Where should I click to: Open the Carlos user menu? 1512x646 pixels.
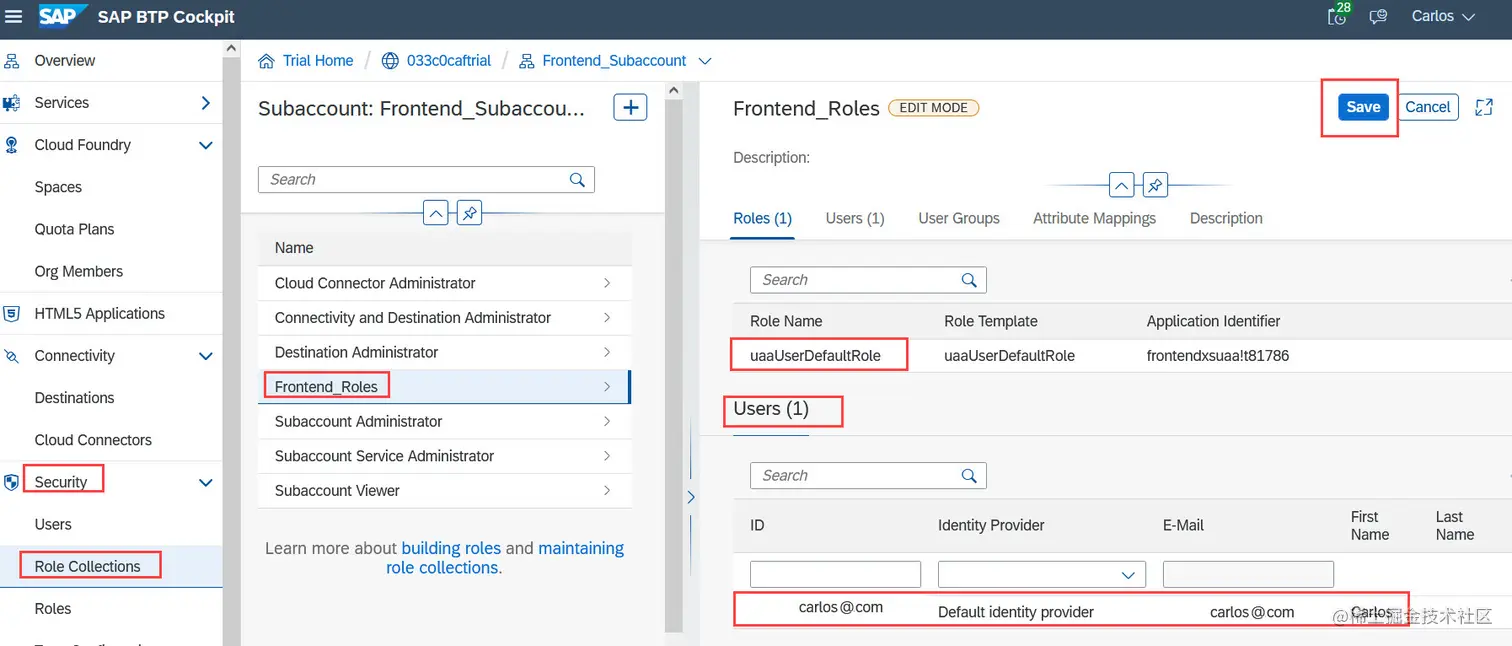click(1443, 17)
